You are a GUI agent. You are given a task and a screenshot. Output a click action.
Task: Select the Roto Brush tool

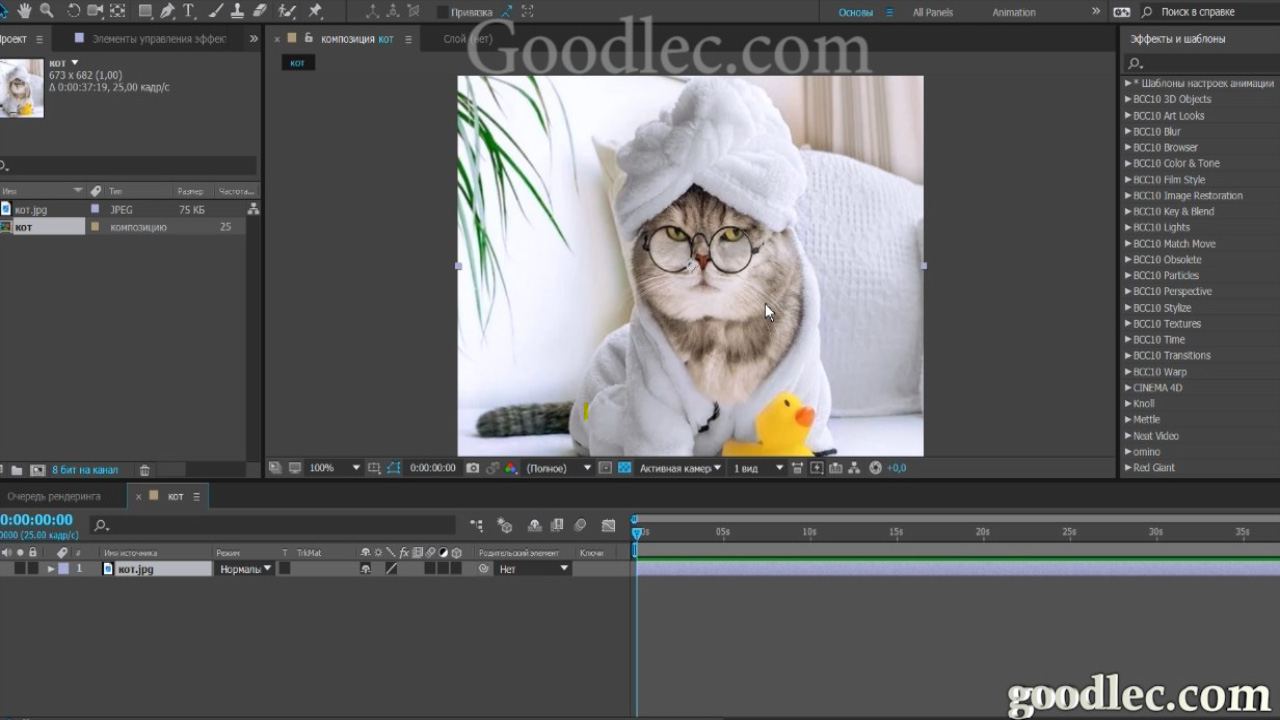click(287, 11)
